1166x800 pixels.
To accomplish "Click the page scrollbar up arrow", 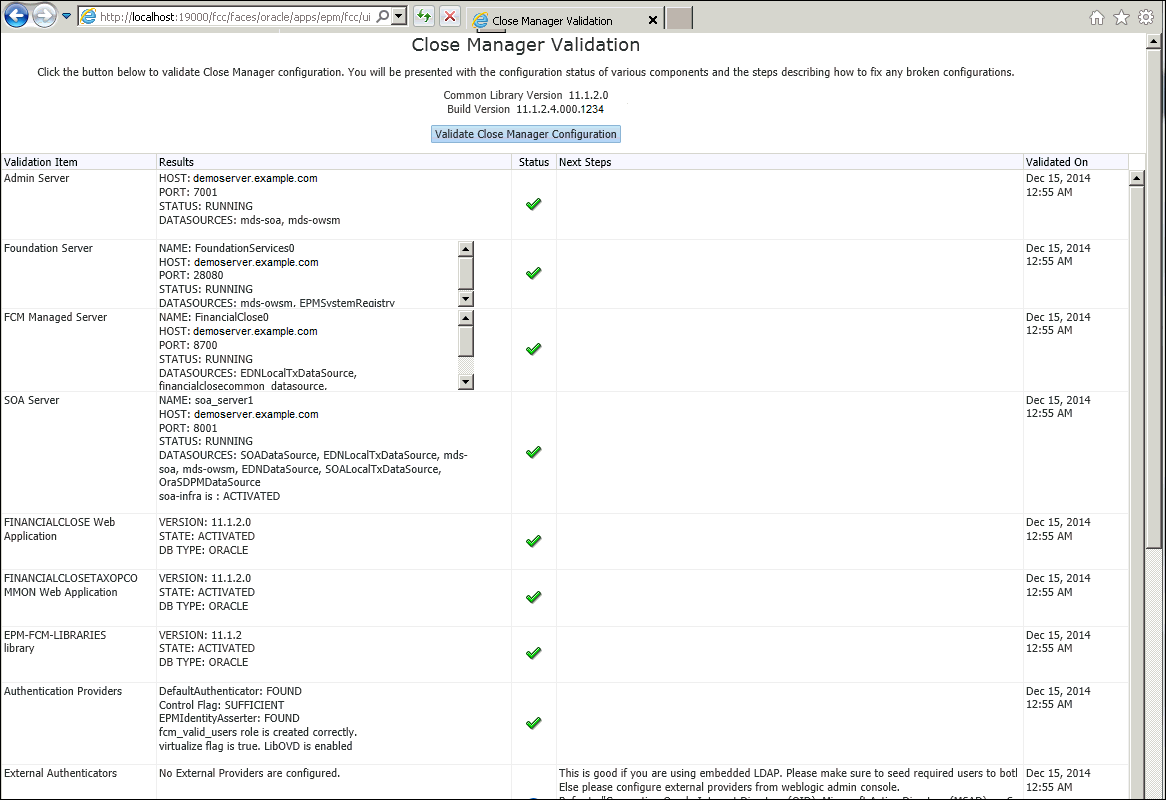I will [x=1153, y=42].
